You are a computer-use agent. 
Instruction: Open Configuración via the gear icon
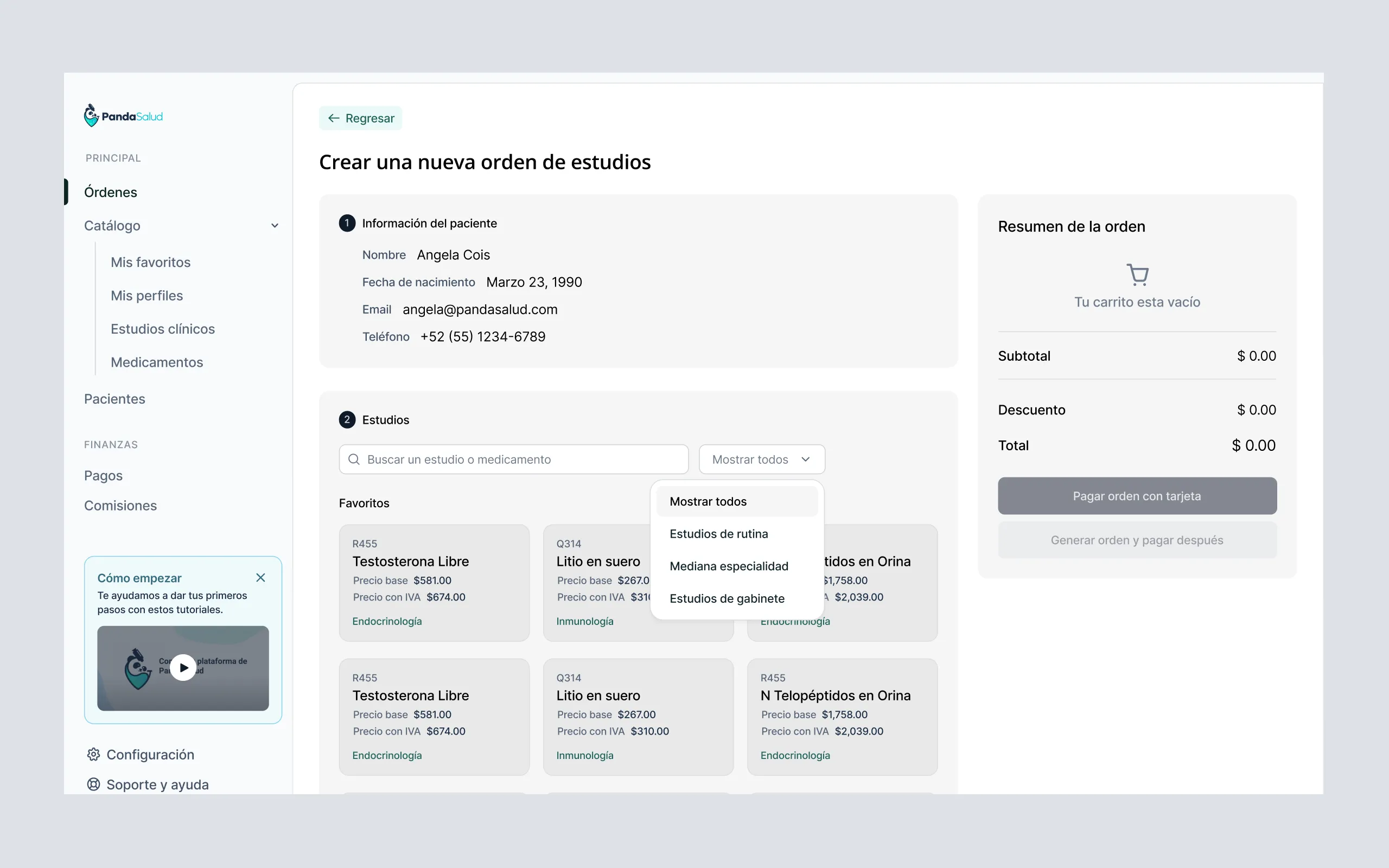tap(93, 754)
